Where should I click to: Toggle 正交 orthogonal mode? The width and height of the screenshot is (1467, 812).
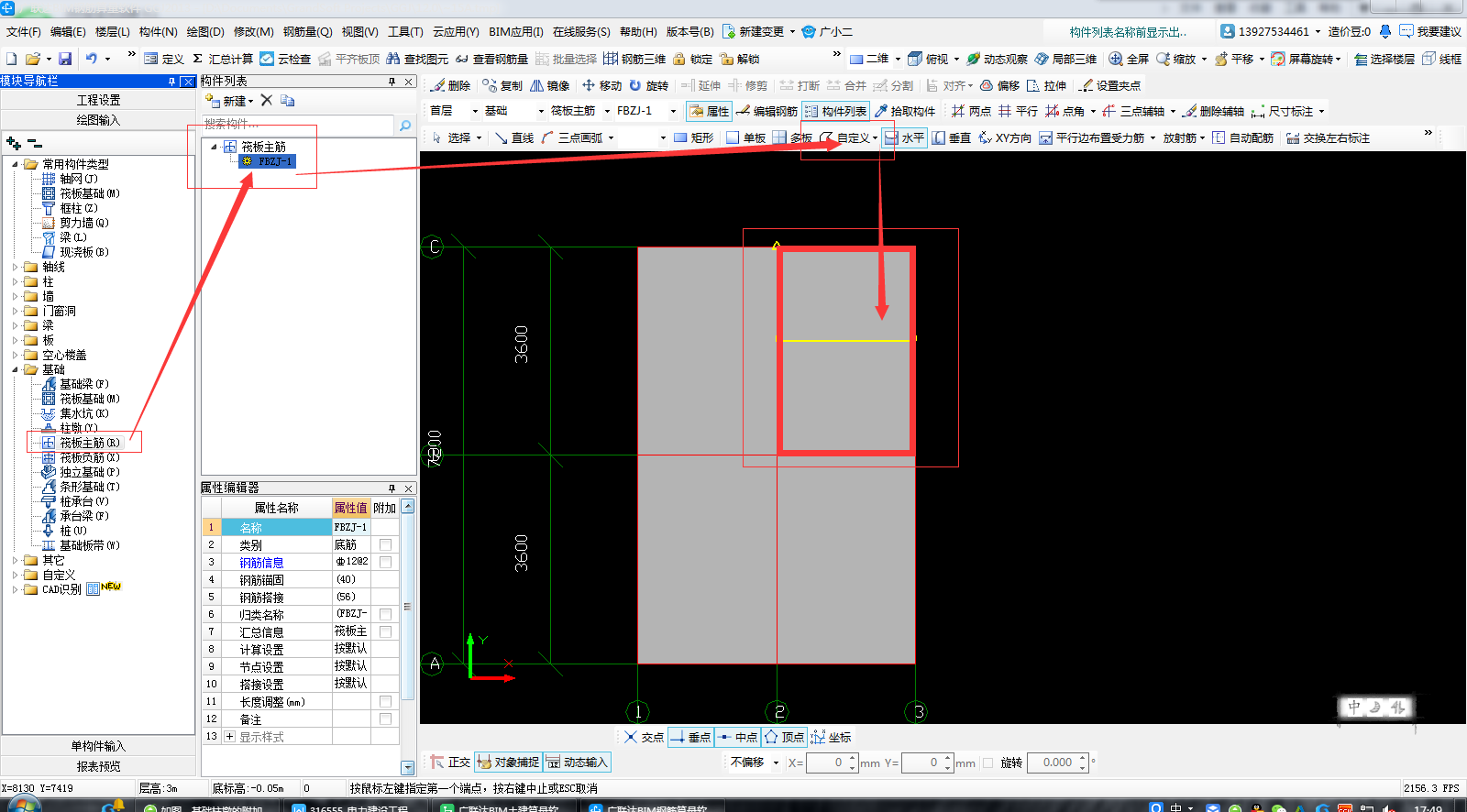450,762
